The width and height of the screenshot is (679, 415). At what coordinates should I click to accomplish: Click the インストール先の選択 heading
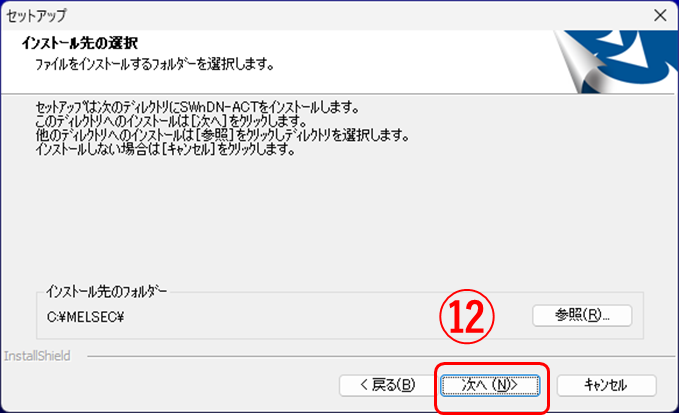(x=80, y=43)
